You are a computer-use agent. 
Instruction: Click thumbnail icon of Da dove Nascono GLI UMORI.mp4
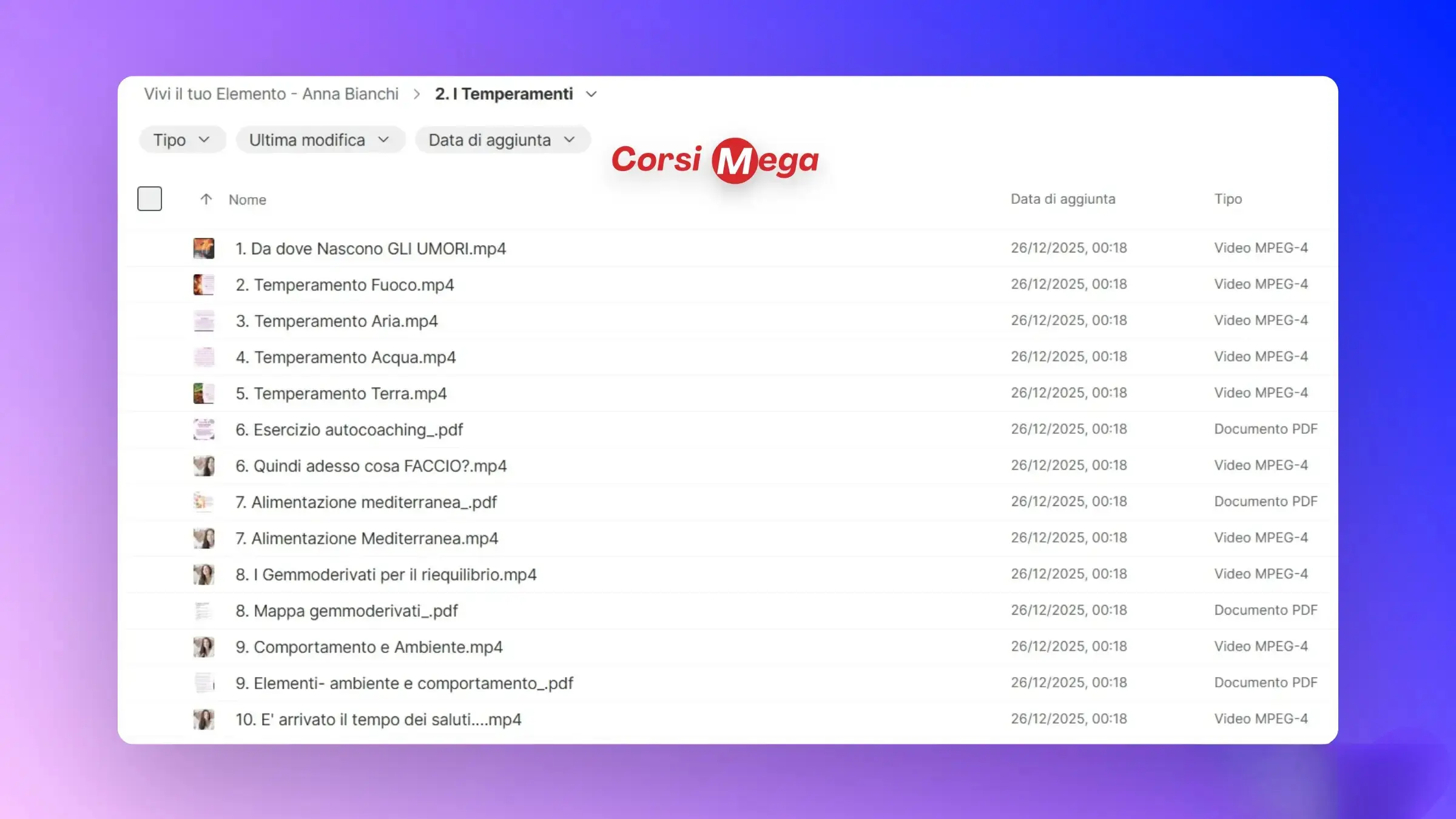(x=204, y=248)
